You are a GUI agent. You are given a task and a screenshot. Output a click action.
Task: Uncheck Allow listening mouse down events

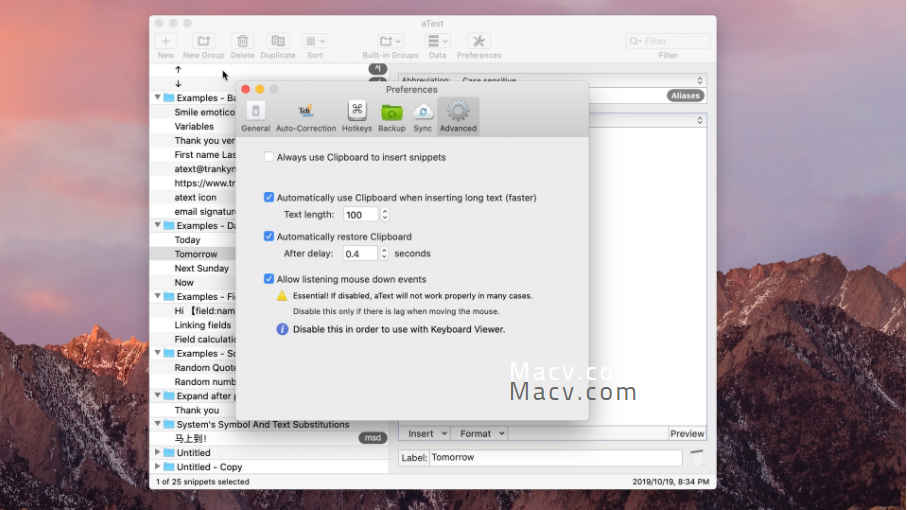pos(269,279)
